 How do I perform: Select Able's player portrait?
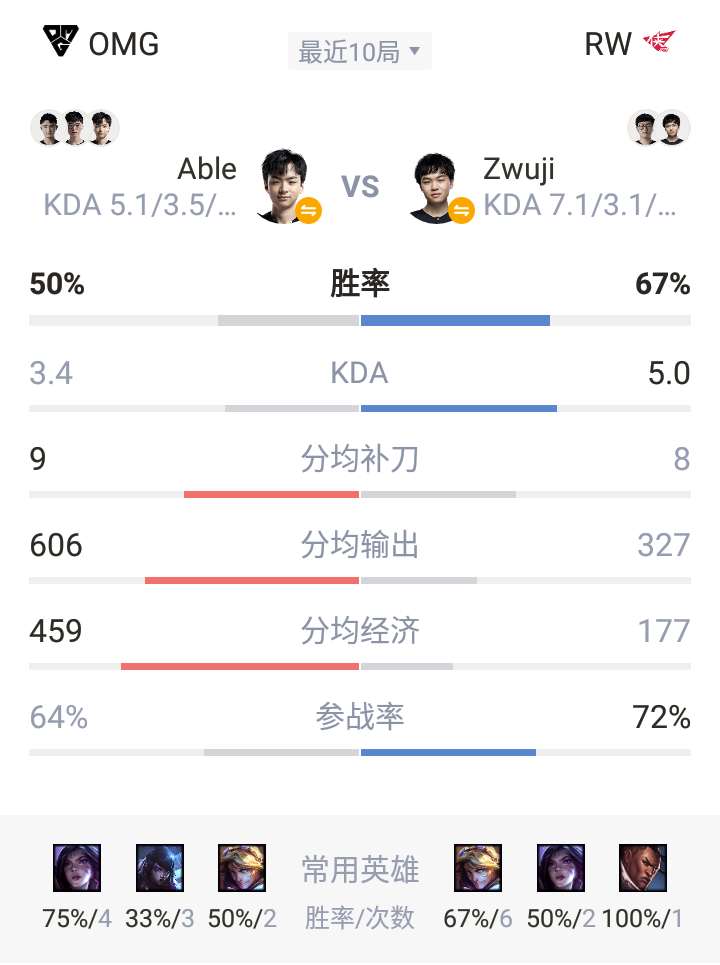point(284,185)
